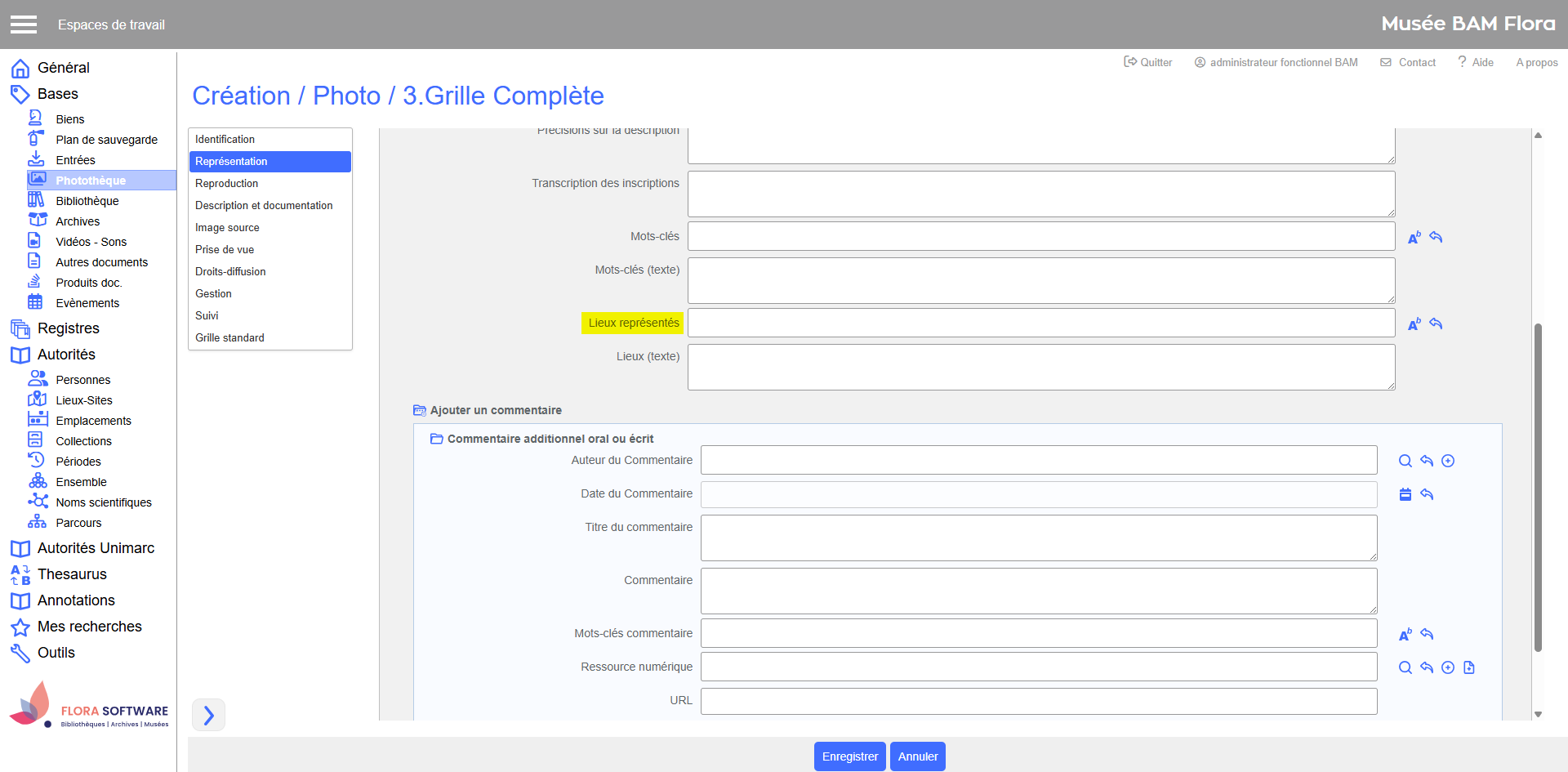Collapse the Ajouter un commentaire section

point(420,410)
